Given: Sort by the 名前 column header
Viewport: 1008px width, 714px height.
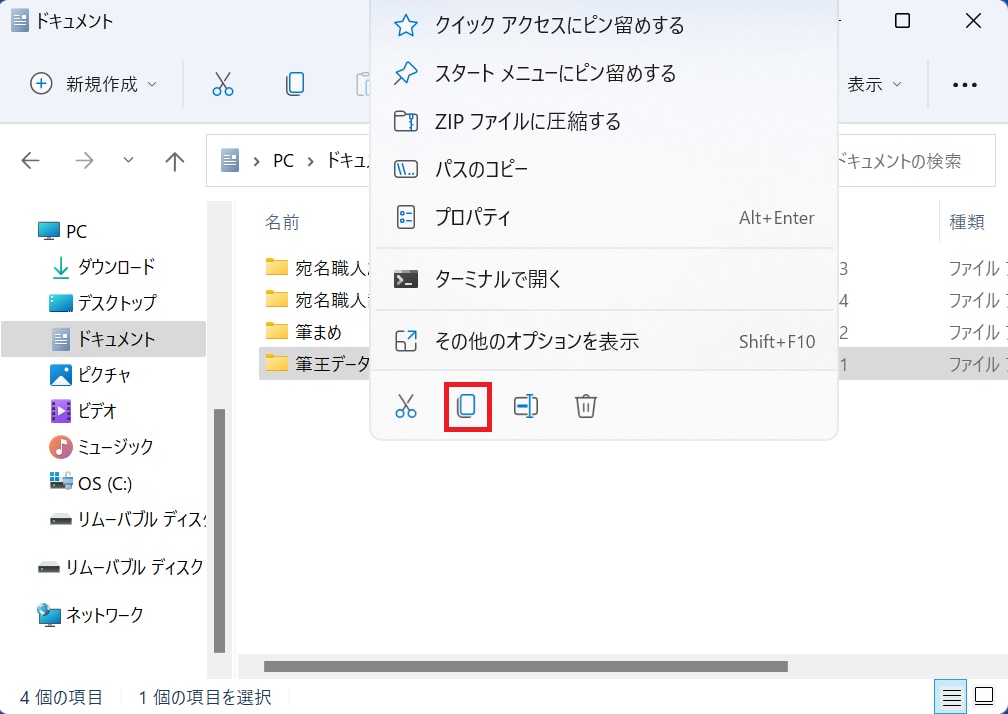Looking at the screenshot, I should click(x=282, y=222).
